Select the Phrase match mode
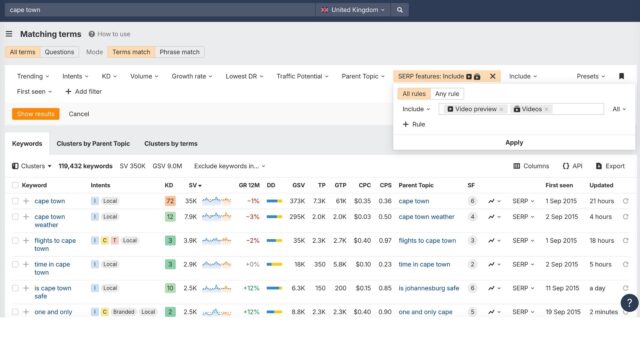Viewport: 640px width, 360px height. click(179, 52)
